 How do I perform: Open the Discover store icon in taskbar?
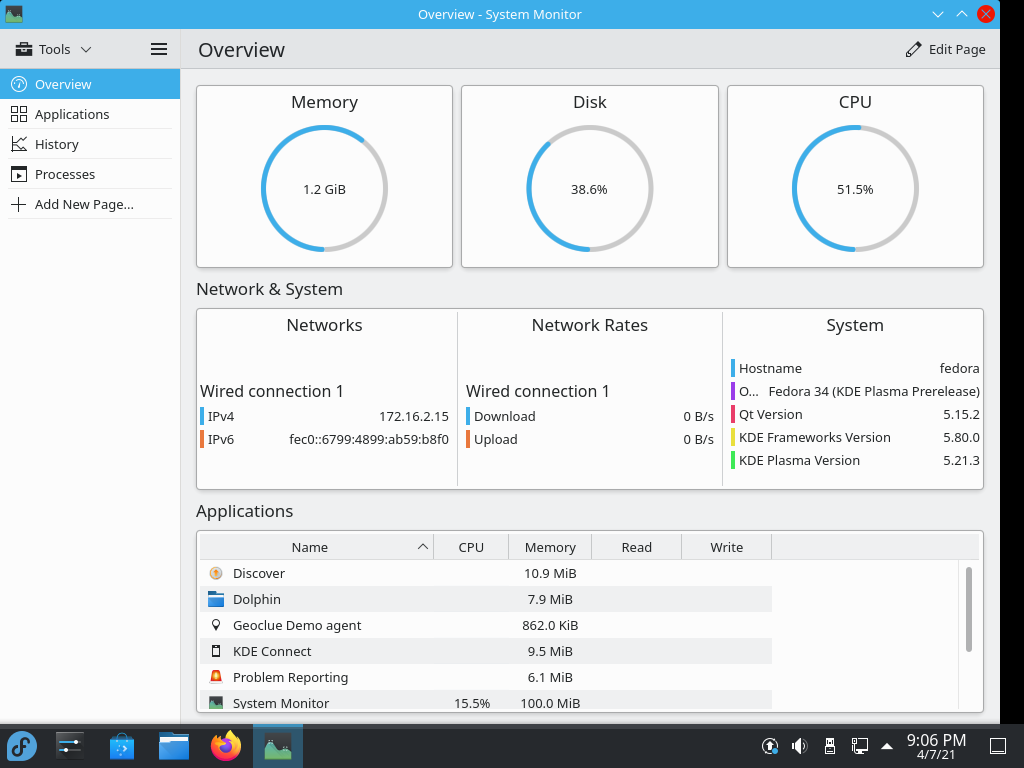coord(121,746)
